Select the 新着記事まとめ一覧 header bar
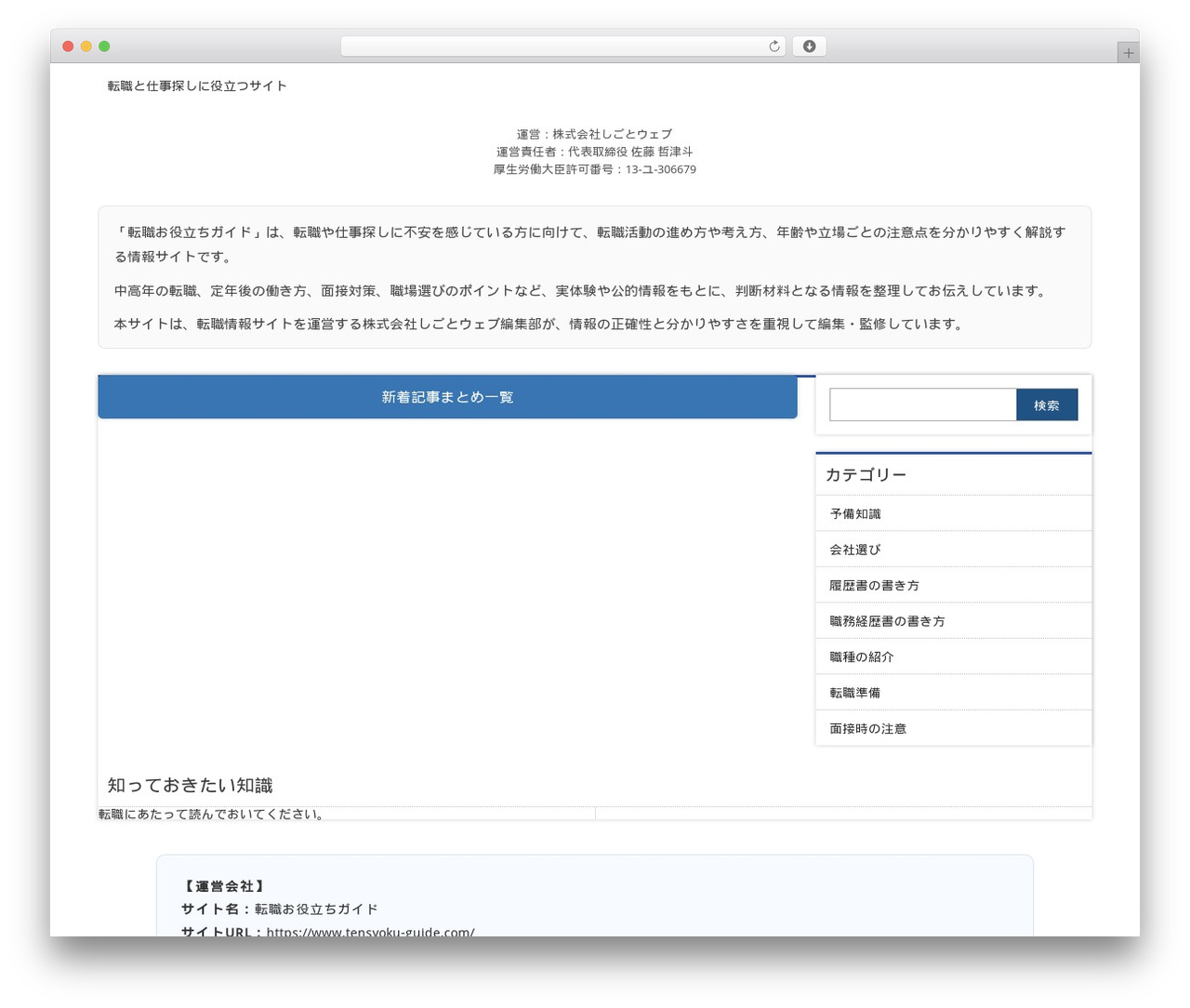Screen dimensions: 1190x1008 448,397
